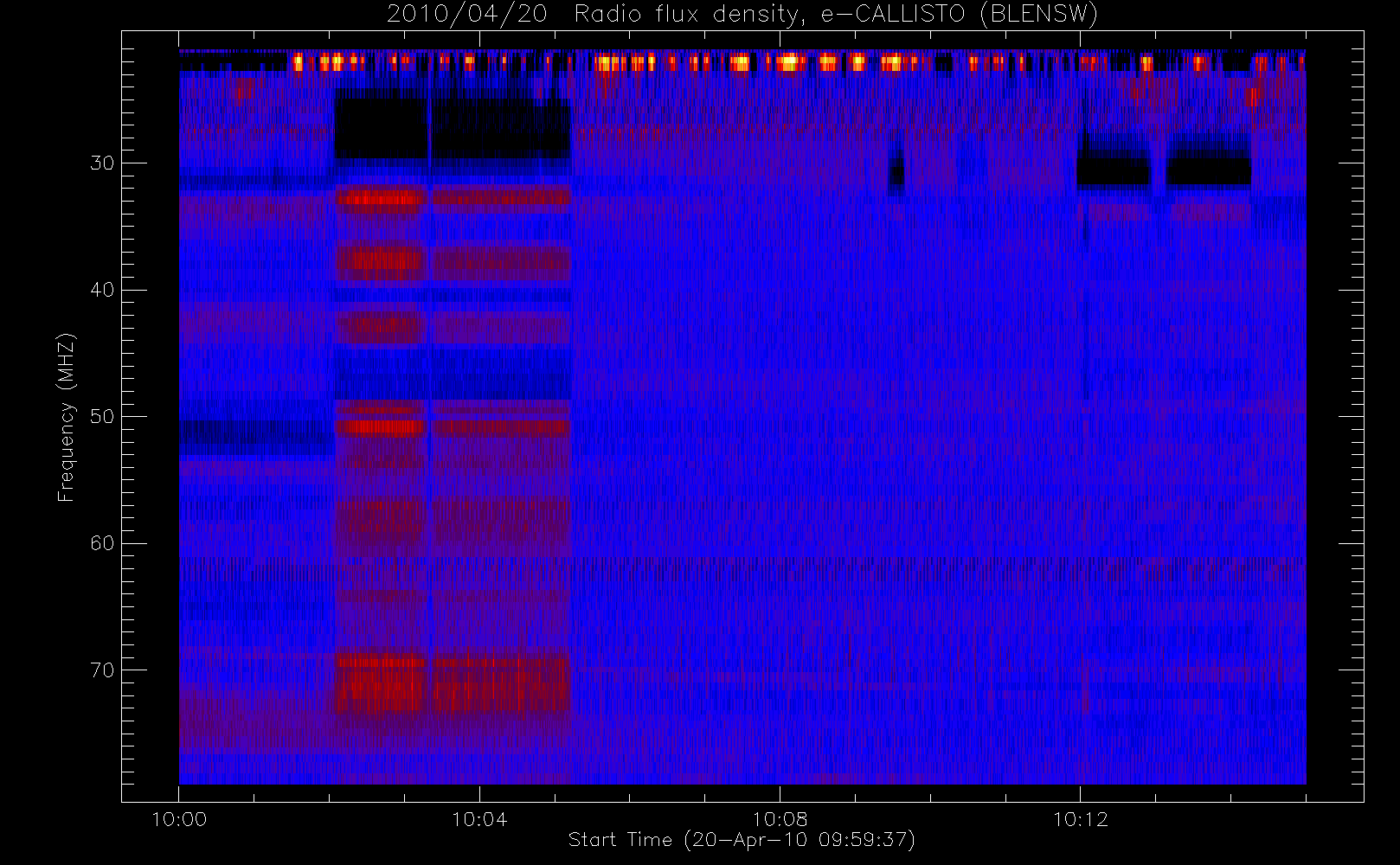Click the 30 frequency tick label
This screenshot has width=1400, height=865.
[102, 163]
